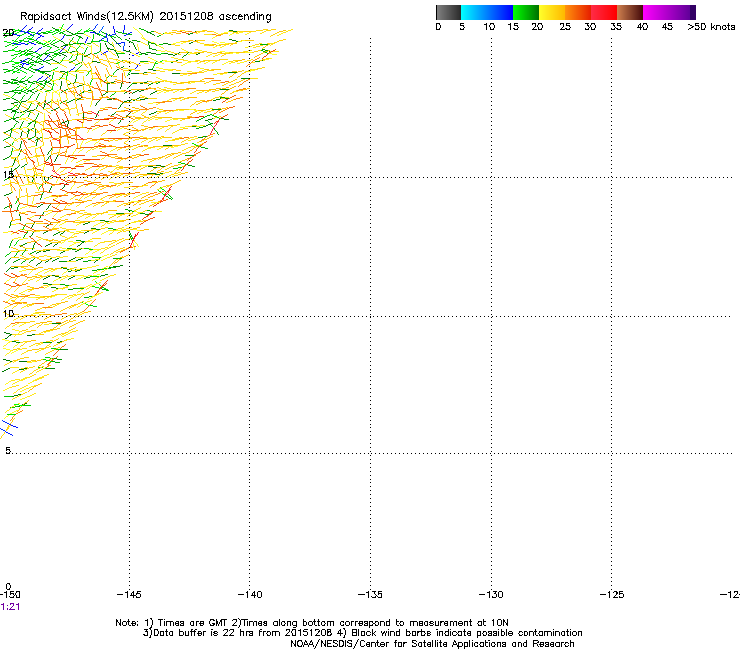Select the gray 0-5 knots legend color
The width and height of the screenshot is (740, 650).
pos(448,12)
